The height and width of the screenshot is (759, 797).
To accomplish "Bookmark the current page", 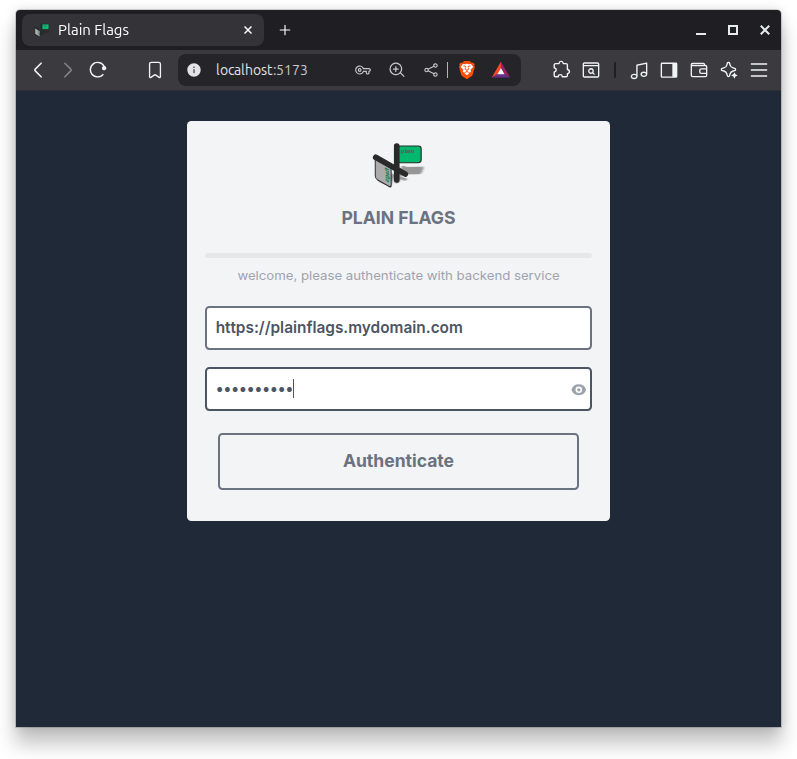I will [155, 70].
